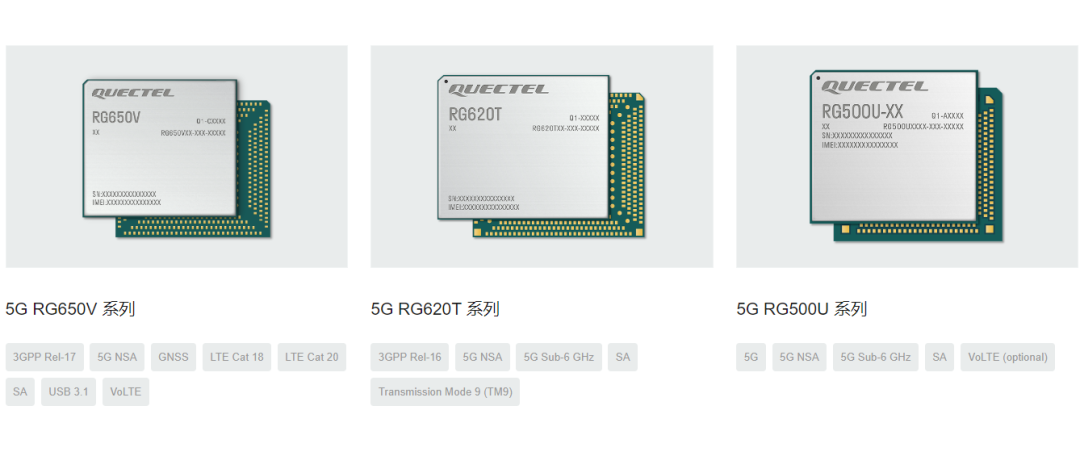Select the USB 3.1 tag
Viewport: 1080px width, 452px height.
(68, 391)
